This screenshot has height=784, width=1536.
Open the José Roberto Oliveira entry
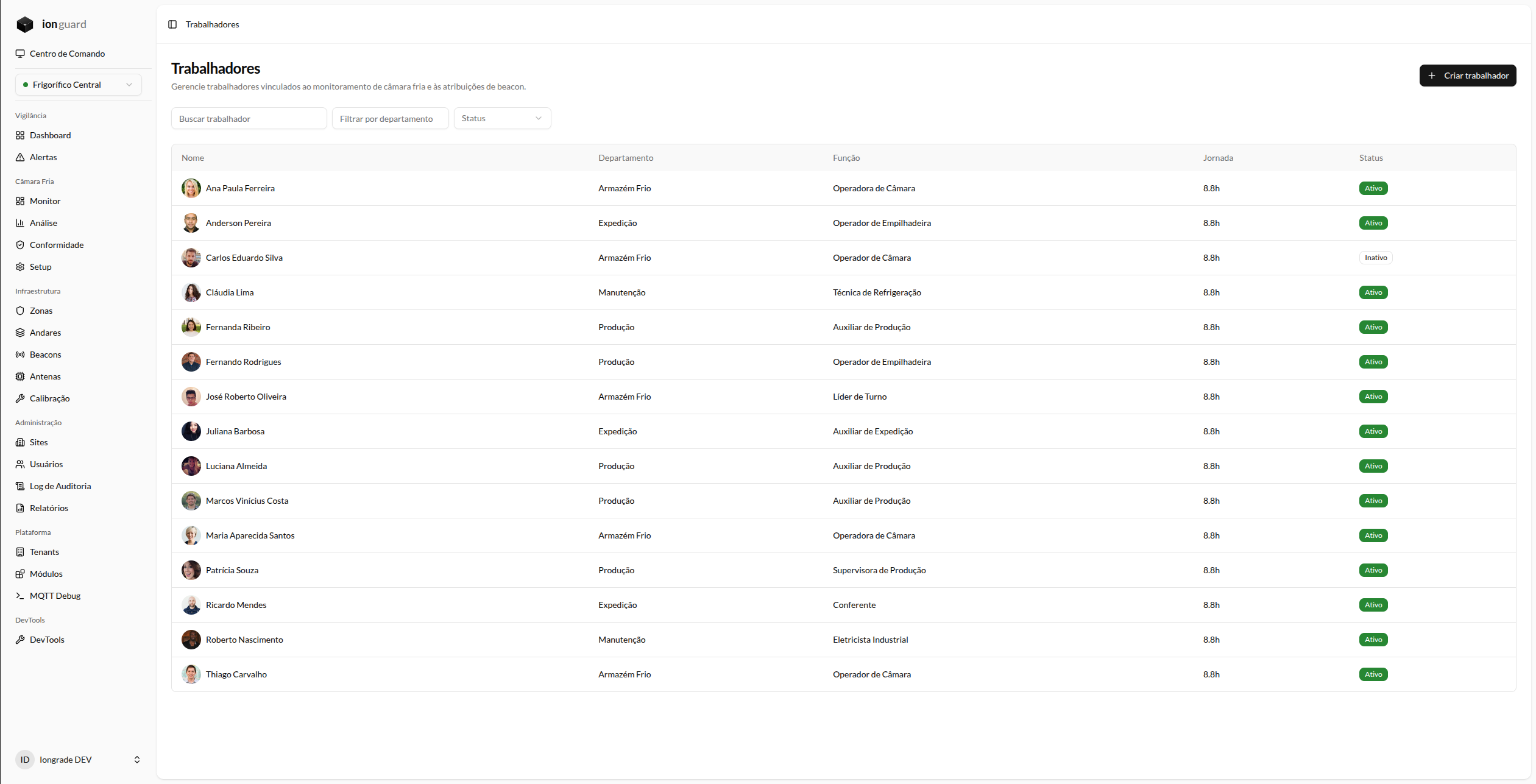pos(246,397)
